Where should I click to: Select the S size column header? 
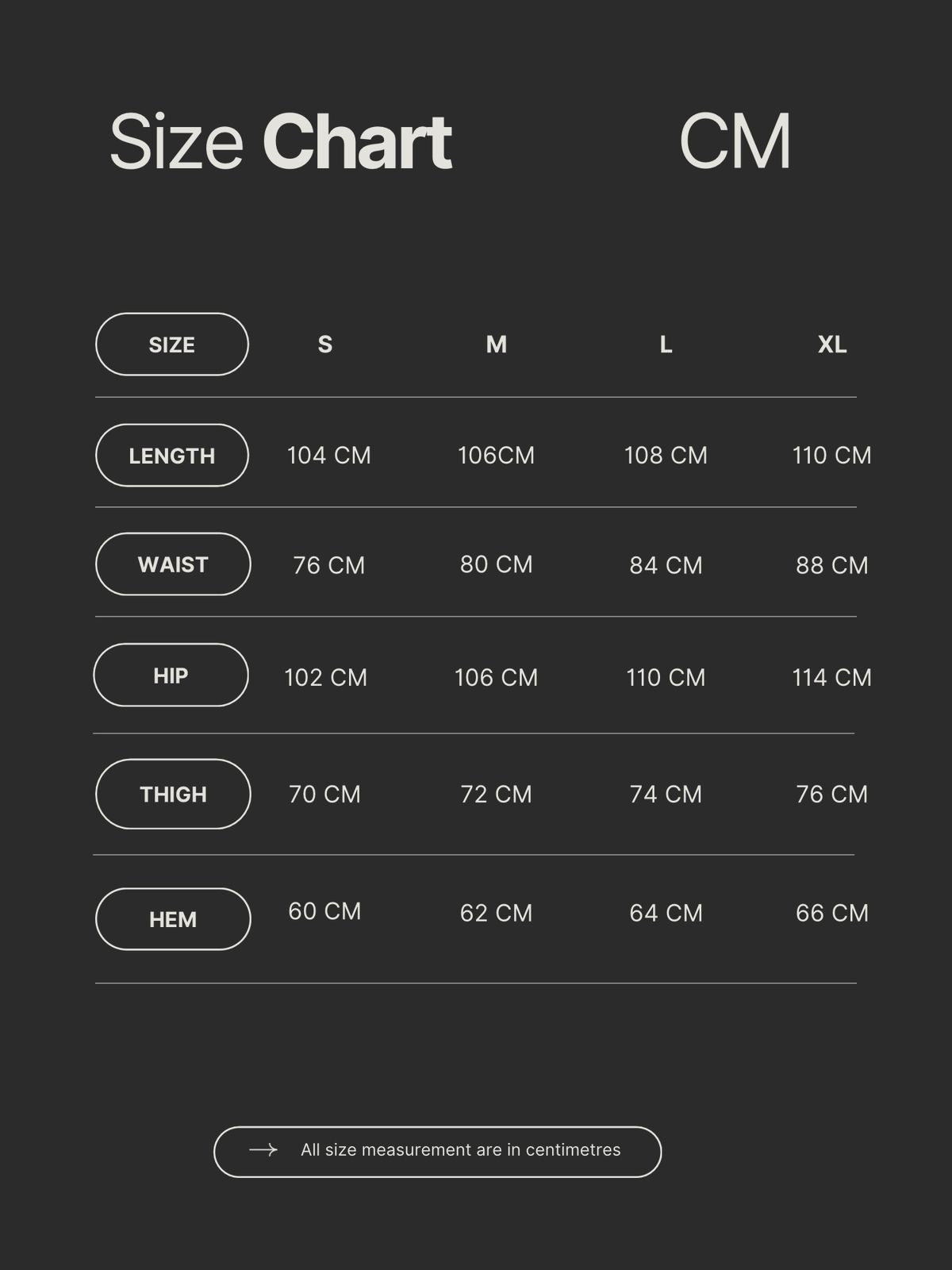point(325,344)
